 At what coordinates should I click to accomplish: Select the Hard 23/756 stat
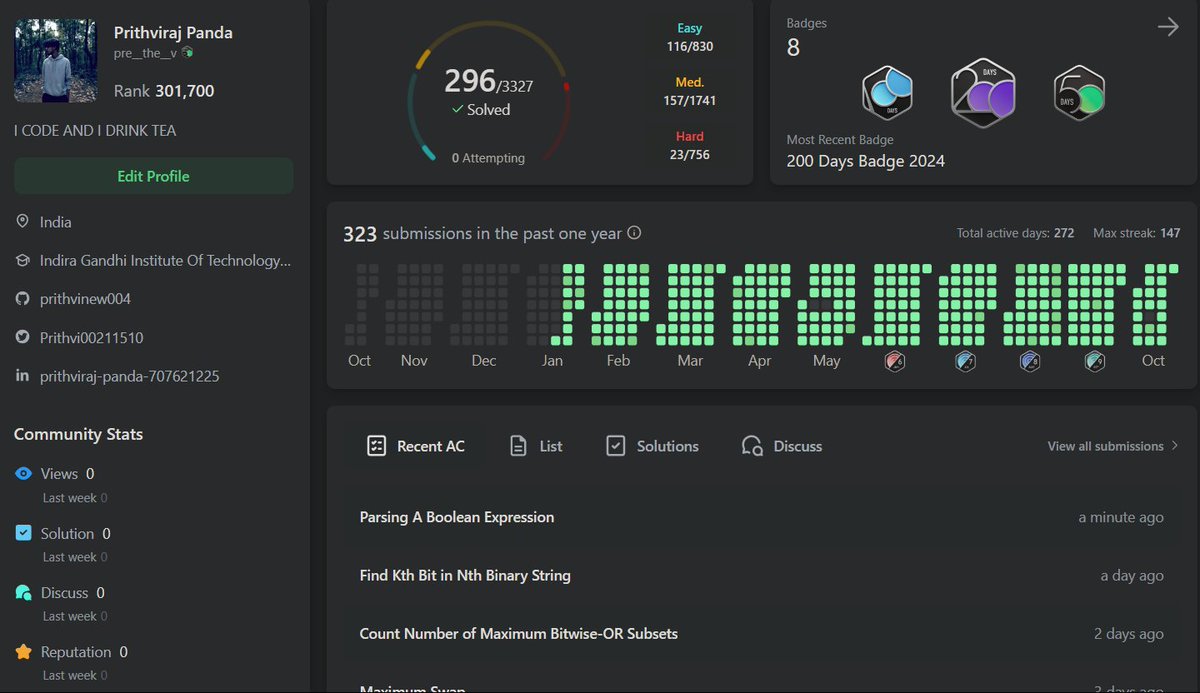690,145
